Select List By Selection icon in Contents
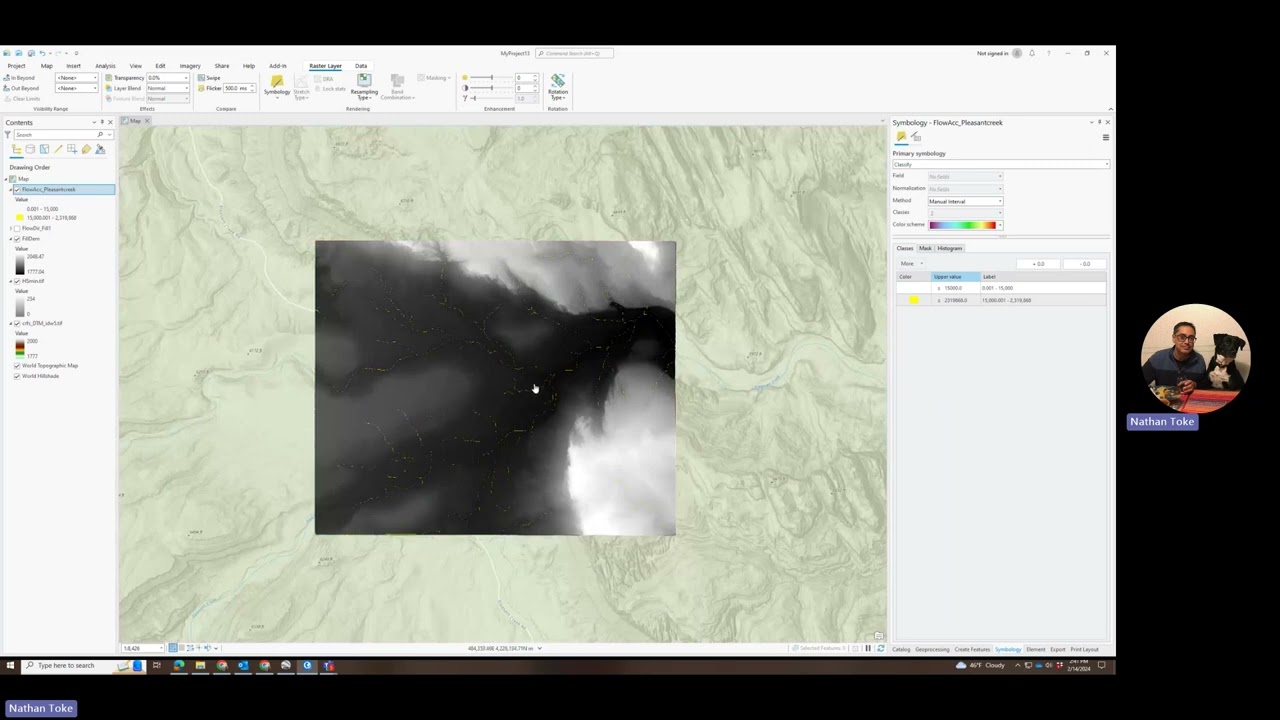The width and height of the screenshot is (1280, 720). point(44,149)
